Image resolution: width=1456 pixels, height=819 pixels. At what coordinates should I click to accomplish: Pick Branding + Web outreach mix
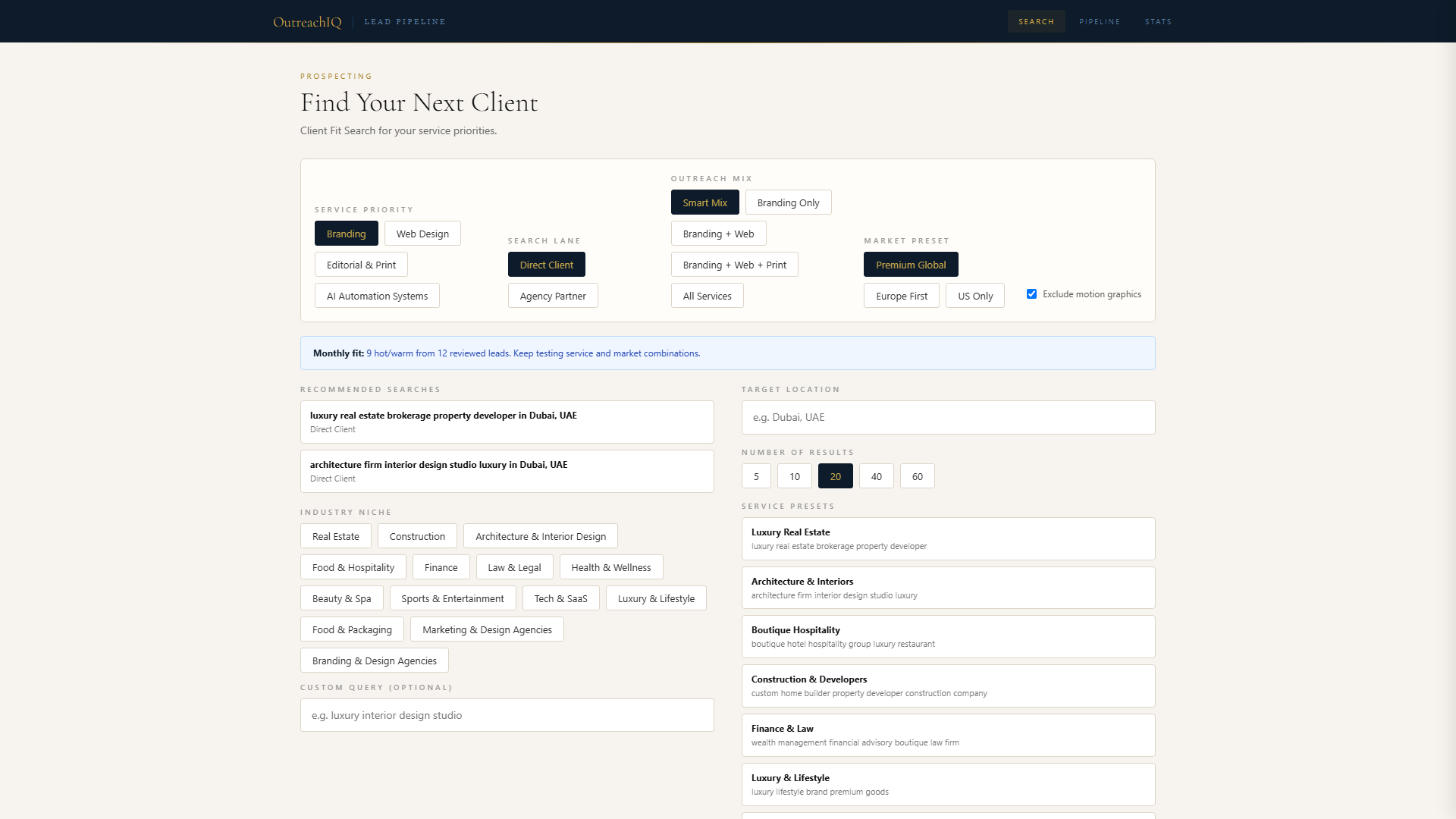point(718,234)
